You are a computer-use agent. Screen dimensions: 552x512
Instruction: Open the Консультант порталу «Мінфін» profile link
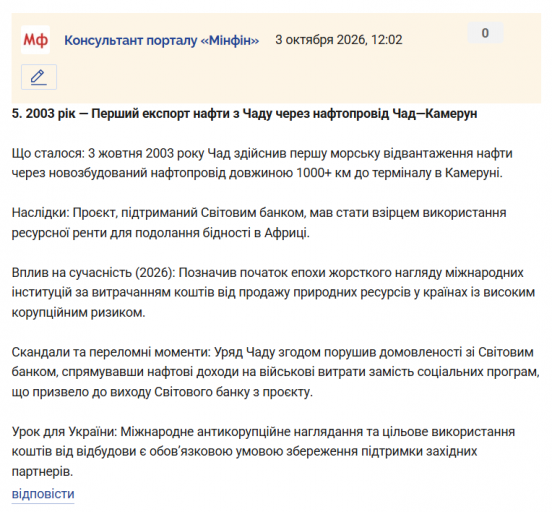162,40
